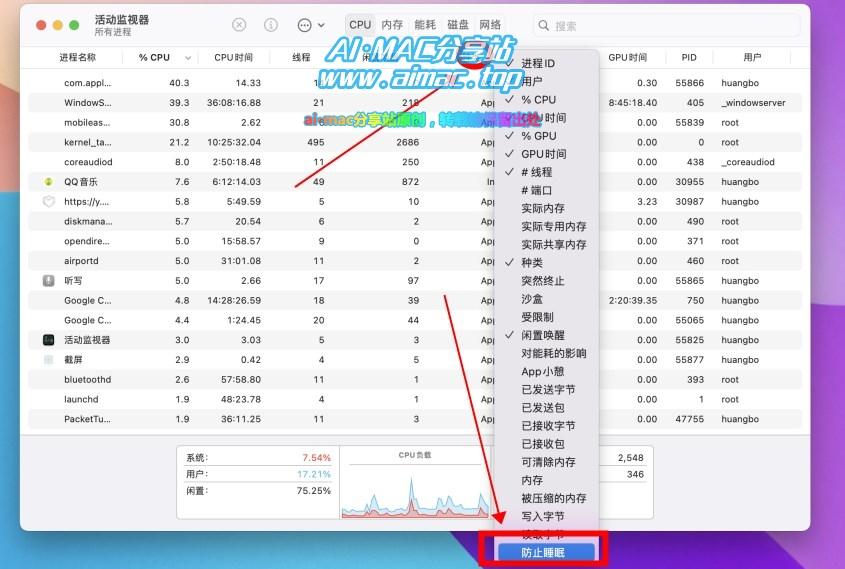Open the process info toolbar icon

(x=271, y=25)
